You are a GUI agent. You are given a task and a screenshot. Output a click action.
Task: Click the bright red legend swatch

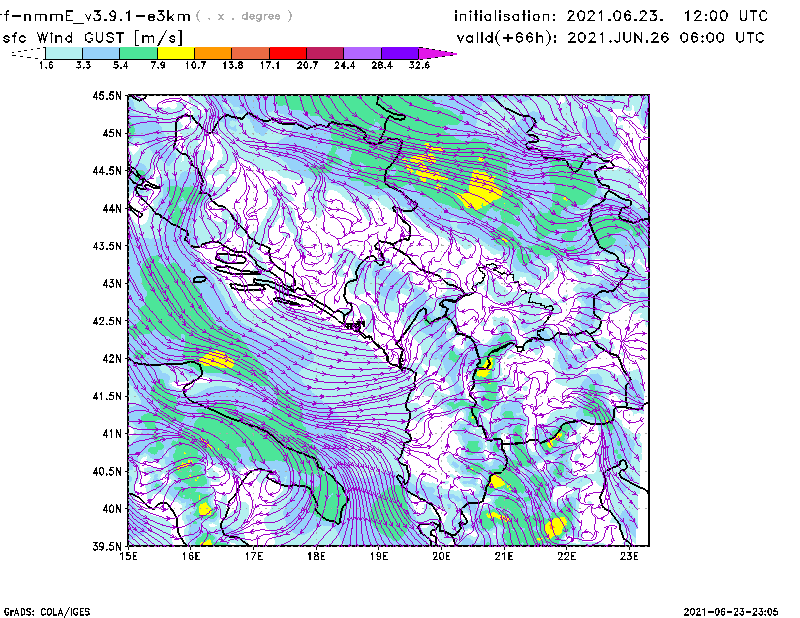coord(288,53)
